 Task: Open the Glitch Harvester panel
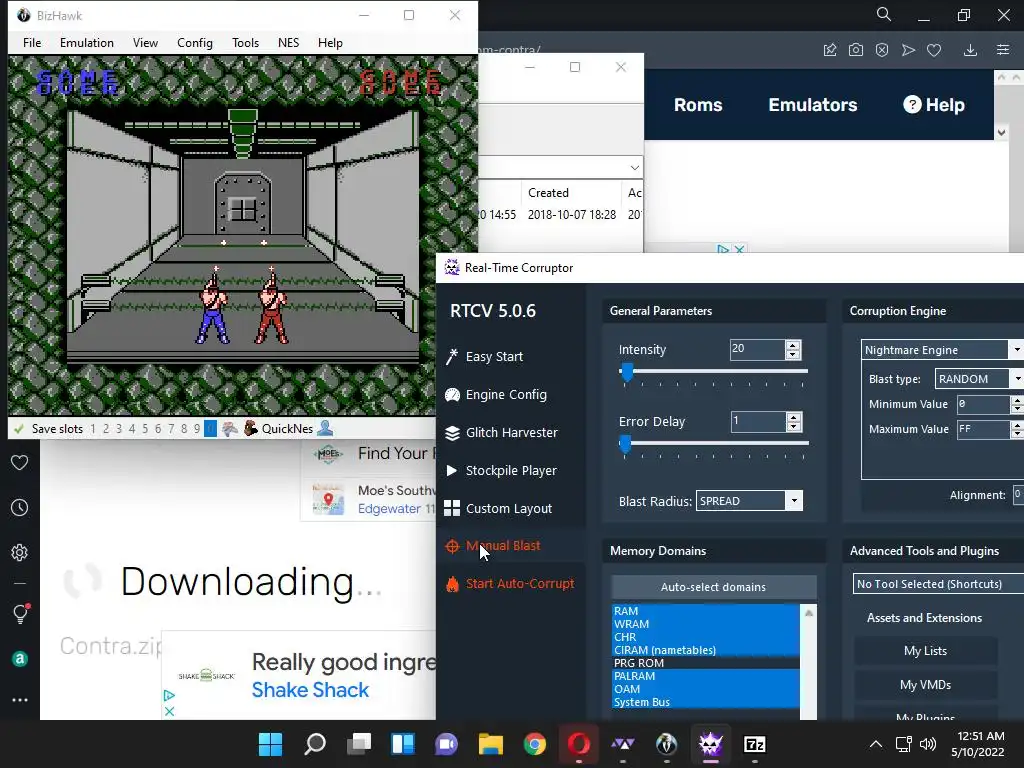(501, 432)
